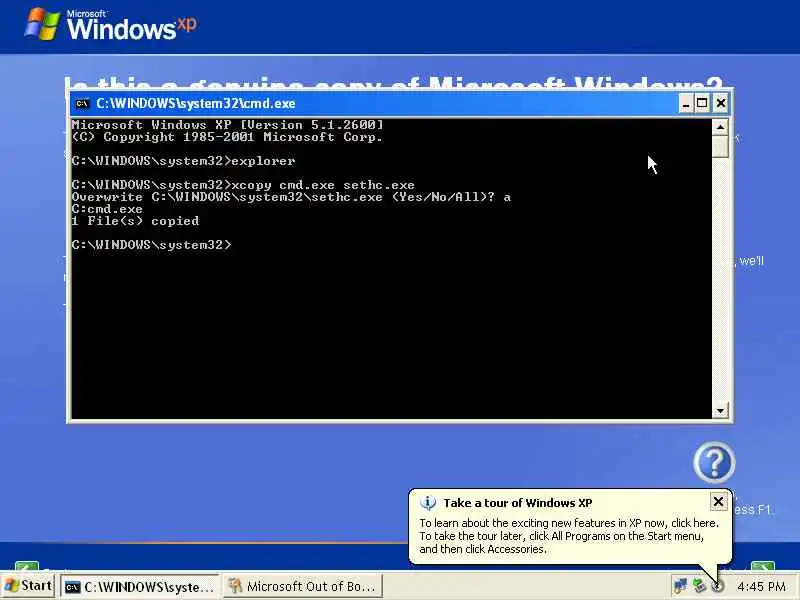Click the Windows XP tour tray icon
Viewport: 800px width, 600px height.
point(717,587)
